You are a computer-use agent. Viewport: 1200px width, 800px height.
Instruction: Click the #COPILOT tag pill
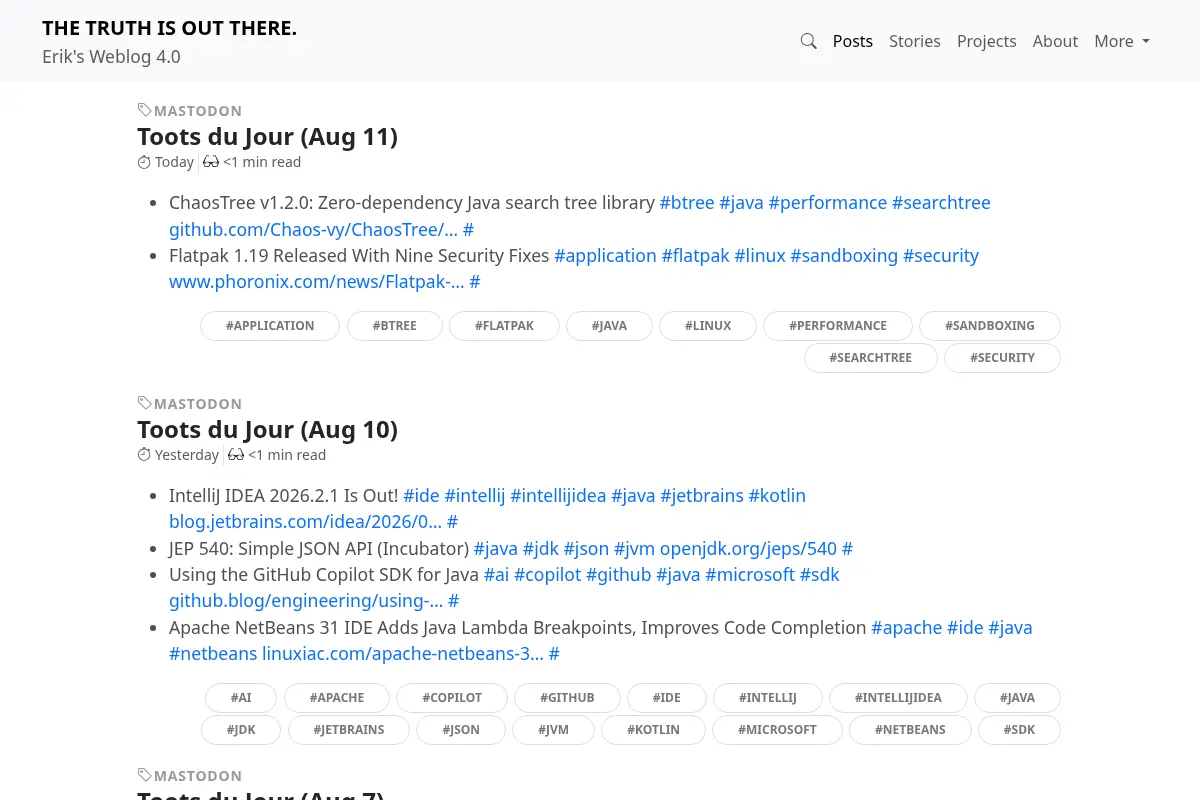452,698
